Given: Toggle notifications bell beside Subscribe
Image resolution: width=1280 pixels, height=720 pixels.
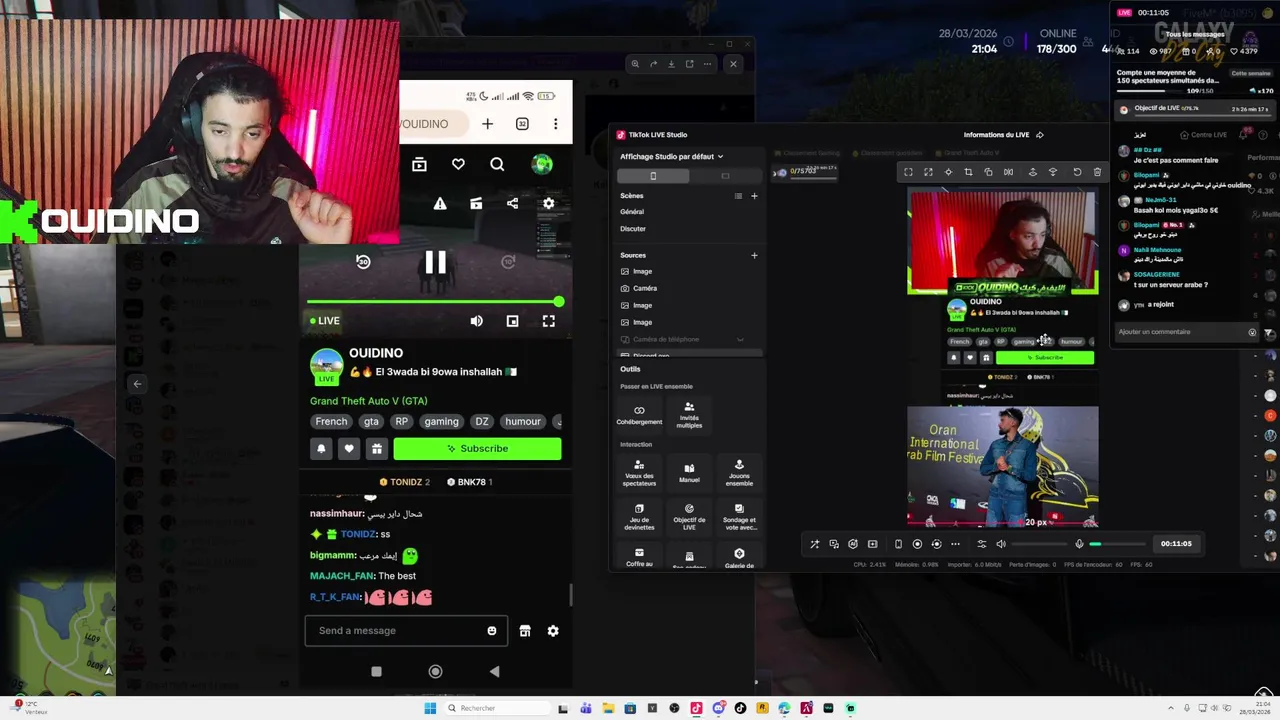Looking at the screenshot, I should (321, 449).
